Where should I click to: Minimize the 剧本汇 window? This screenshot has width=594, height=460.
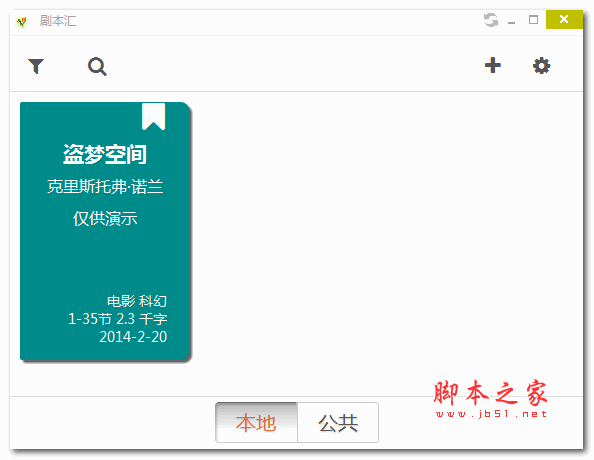511,22
